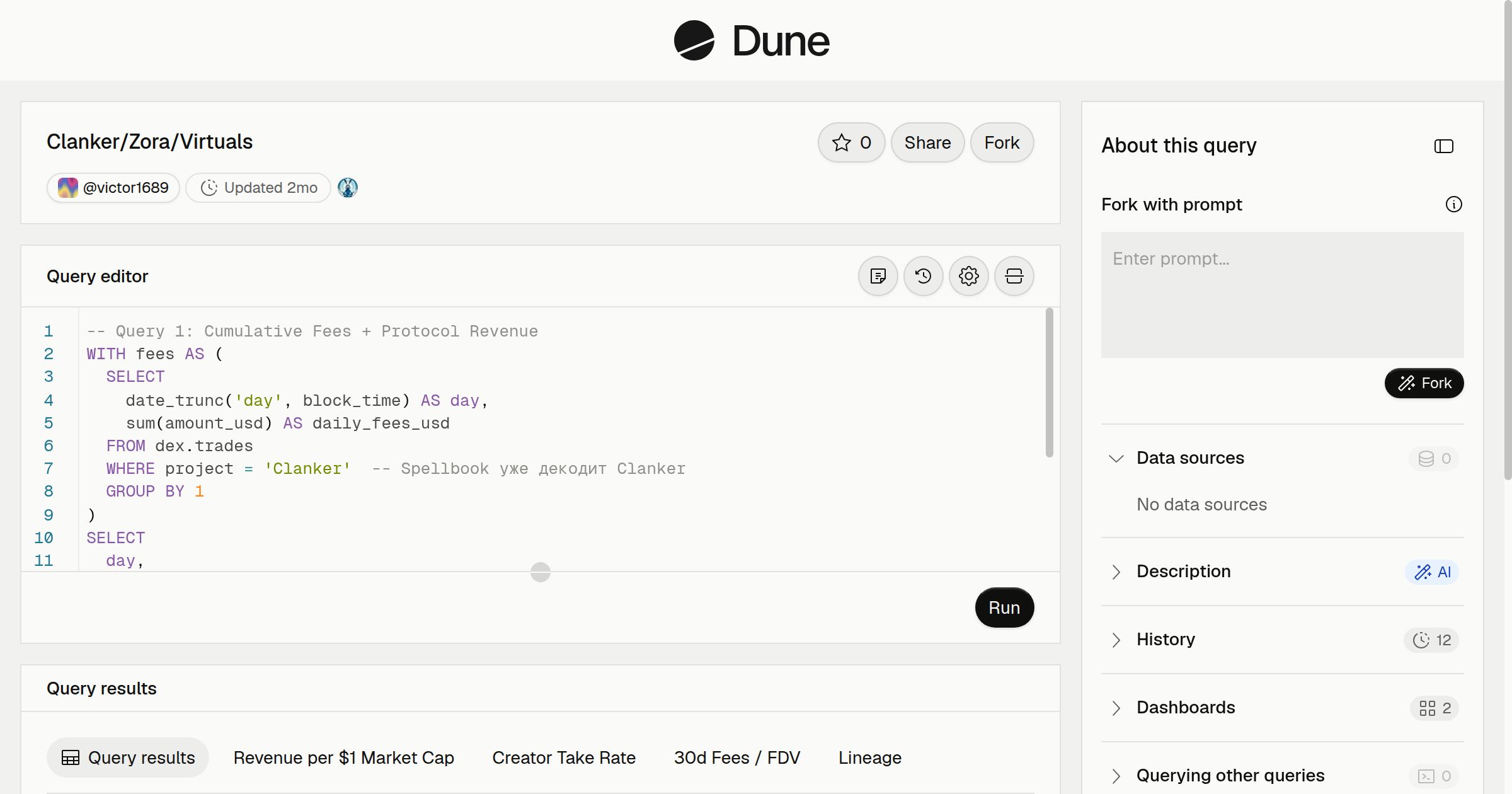Click the Share button
The image size is (1512, 794).
pyautogui.click(x=927, y=142)
